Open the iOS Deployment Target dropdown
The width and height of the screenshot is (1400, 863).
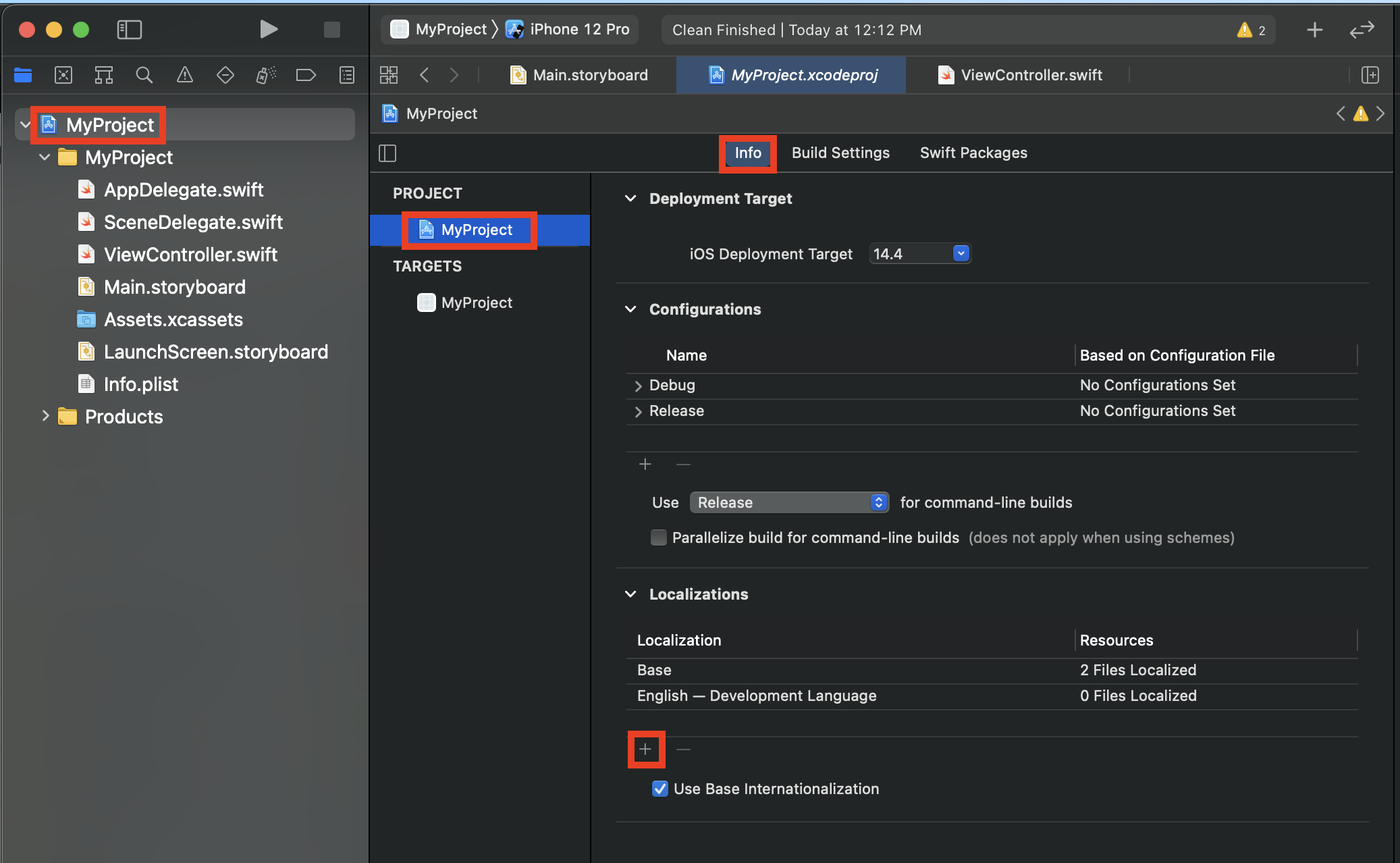tap(961, 253)
